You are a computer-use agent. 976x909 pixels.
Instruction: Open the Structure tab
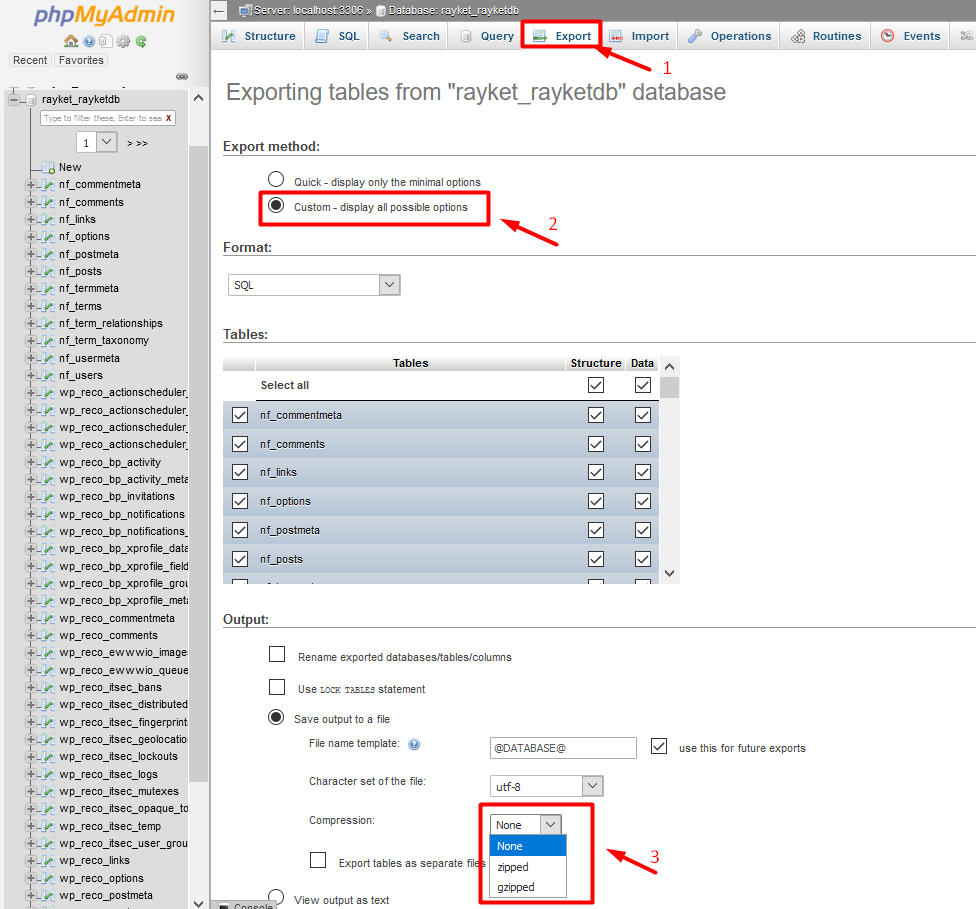(x=259, y=36)
